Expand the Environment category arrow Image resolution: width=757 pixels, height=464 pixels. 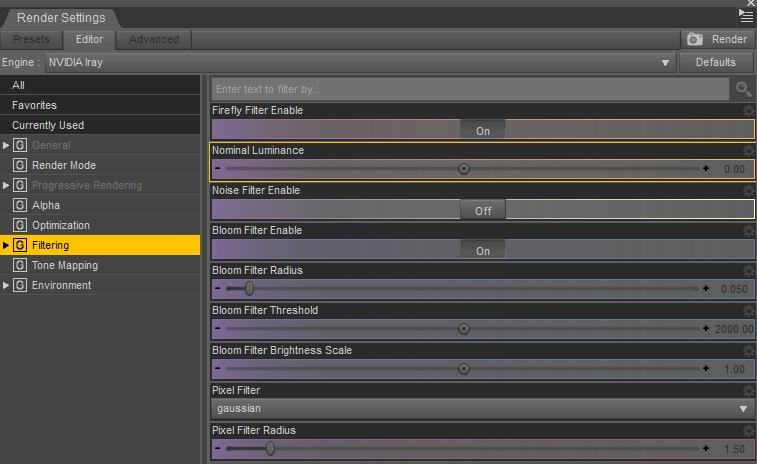[6, 285]
